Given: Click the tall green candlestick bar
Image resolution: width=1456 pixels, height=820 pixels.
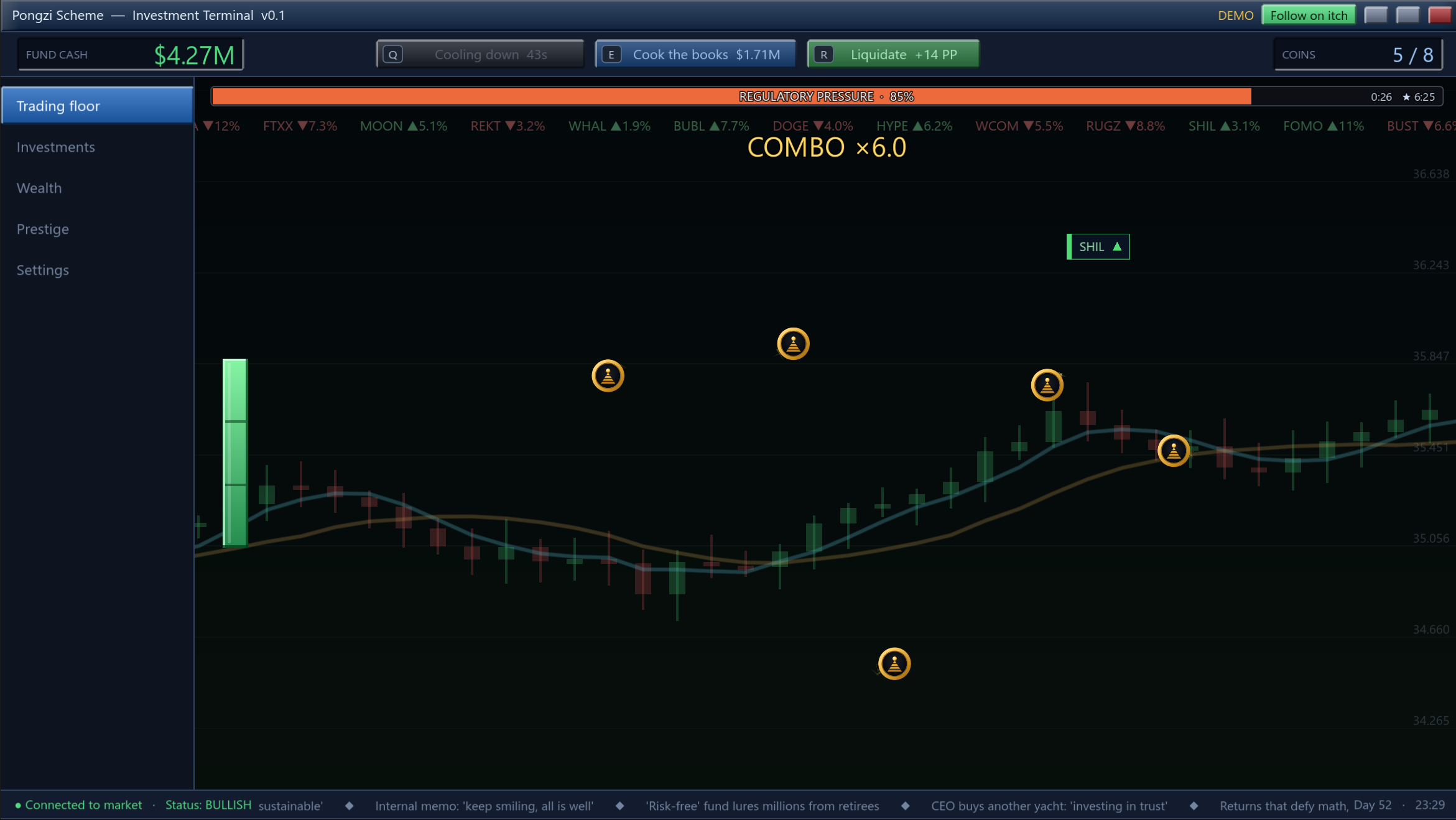Looking at the screenshot, I should pyautogui.click(x=235, y=453).
